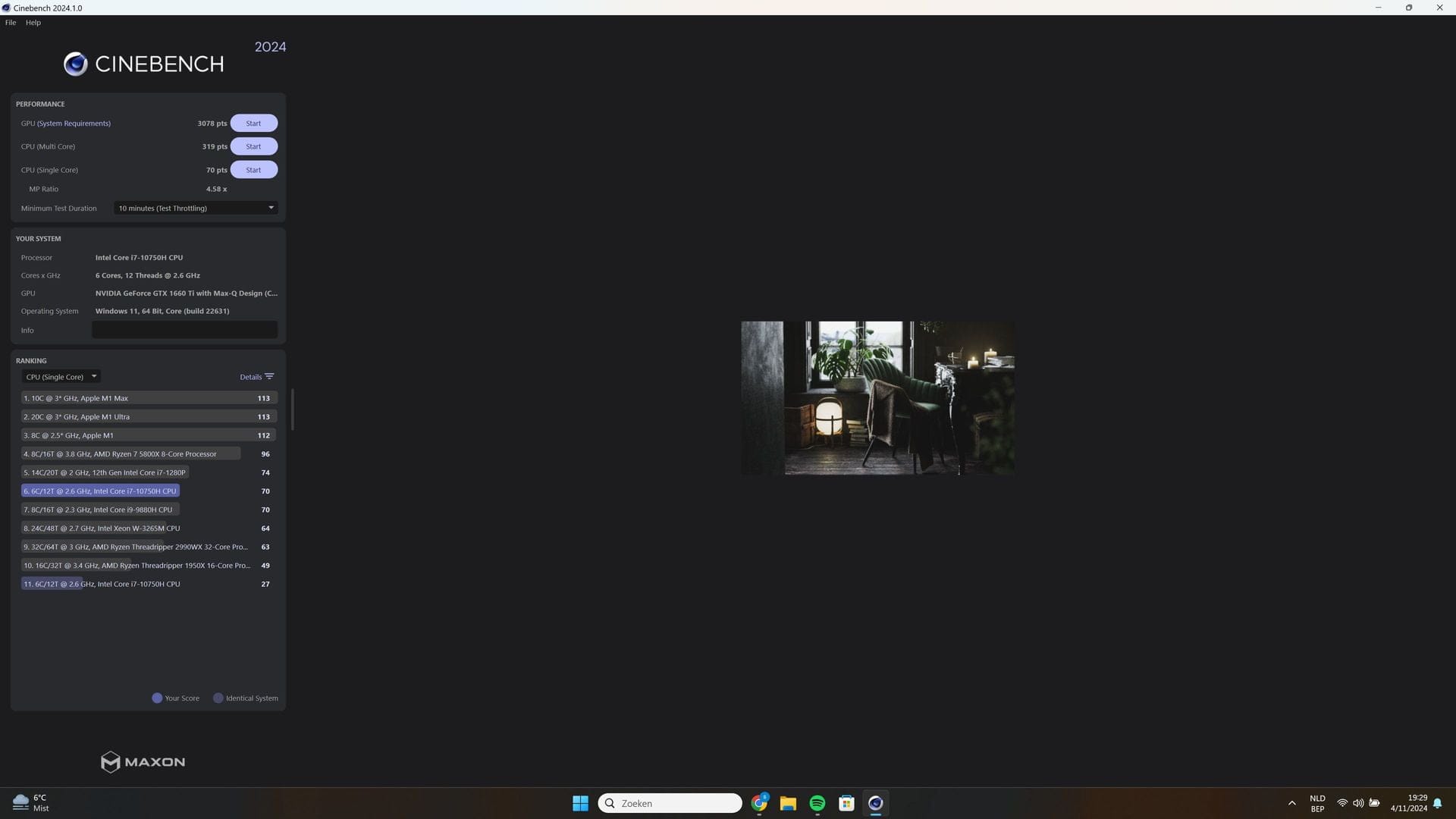The height and width of the screenshot is (819, 1456).
Task: Show hidden system tray icons
Action: click(1291, 803)
